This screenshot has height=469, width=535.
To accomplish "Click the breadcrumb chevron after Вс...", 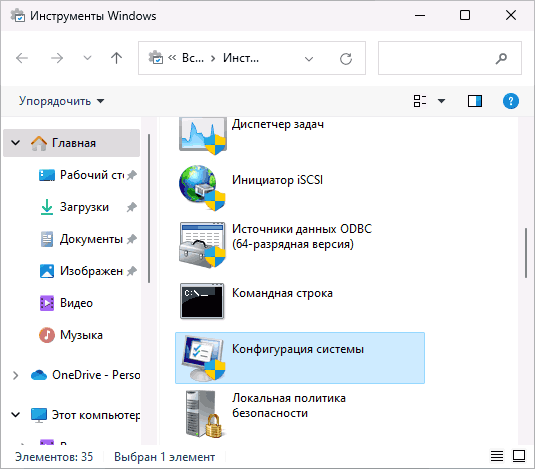I will [213, 59].
